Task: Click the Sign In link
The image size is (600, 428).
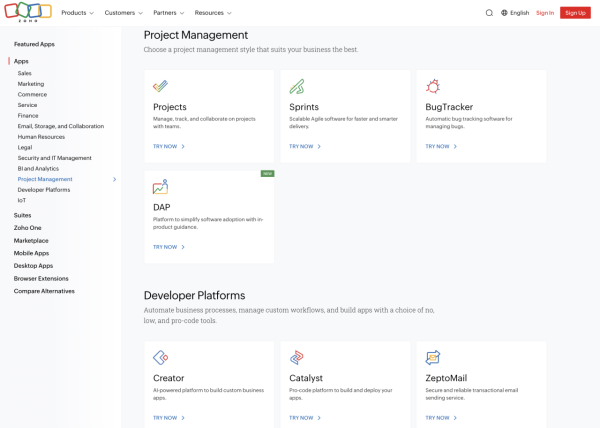Action: click(545, 13)
